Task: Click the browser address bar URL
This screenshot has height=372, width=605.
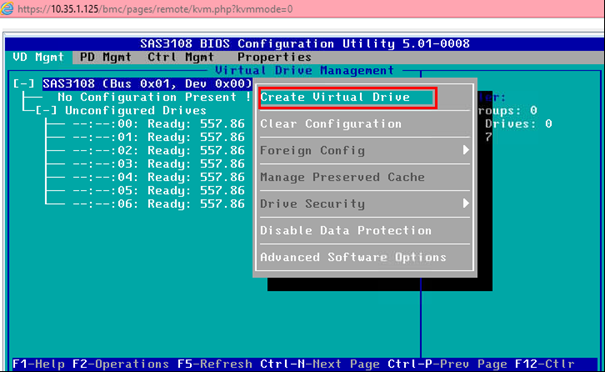Action: (x=155, y=8)
